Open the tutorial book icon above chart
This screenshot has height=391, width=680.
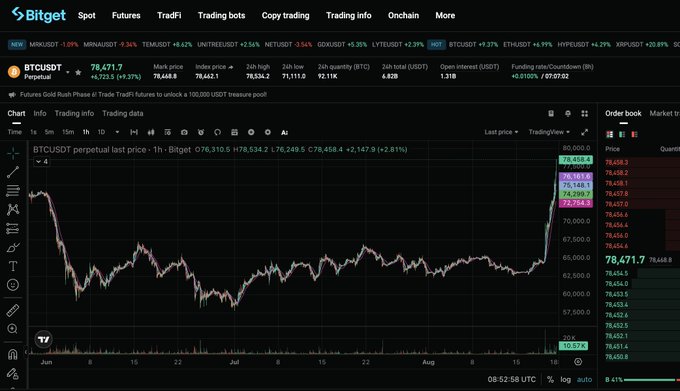(551, 114)
